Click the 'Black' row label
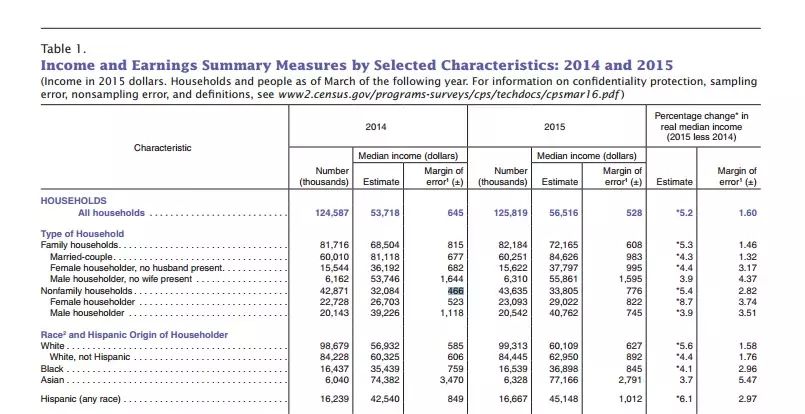 pyautogui.click(x=52, y=369)
